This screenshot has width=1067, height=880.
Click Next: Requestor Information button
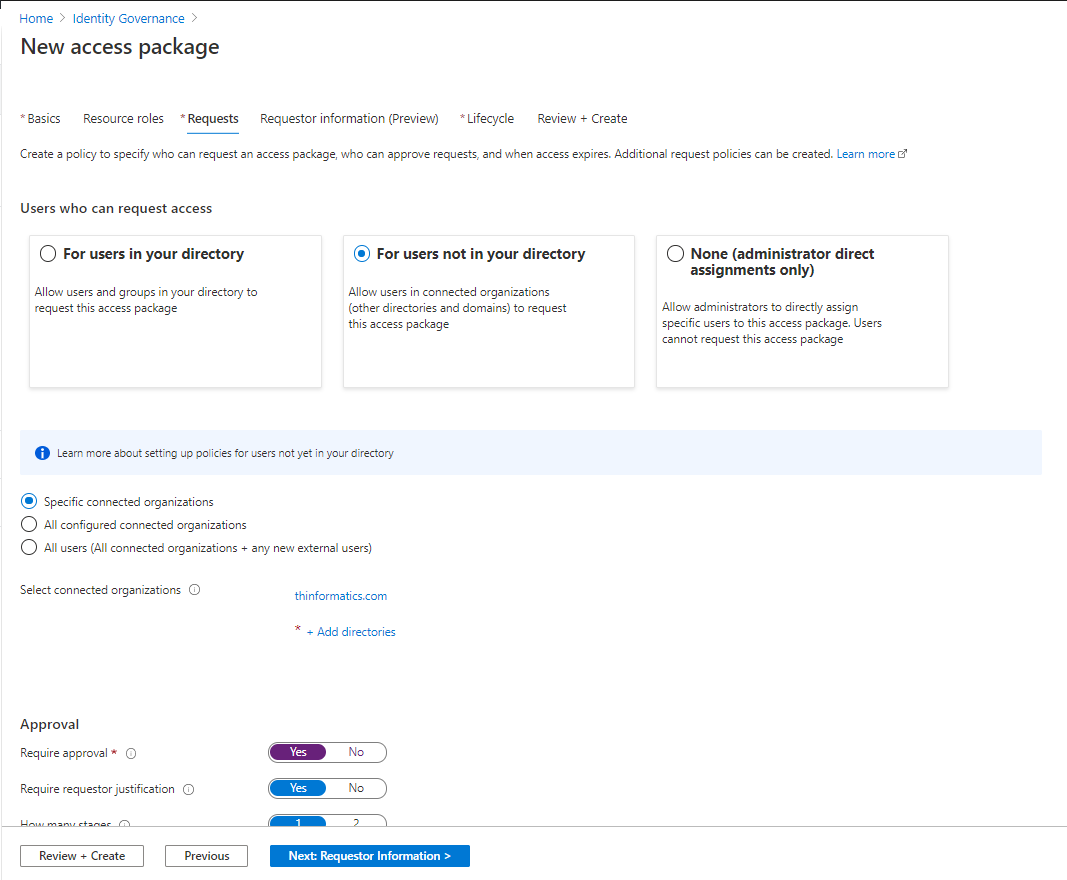point(370,856)
